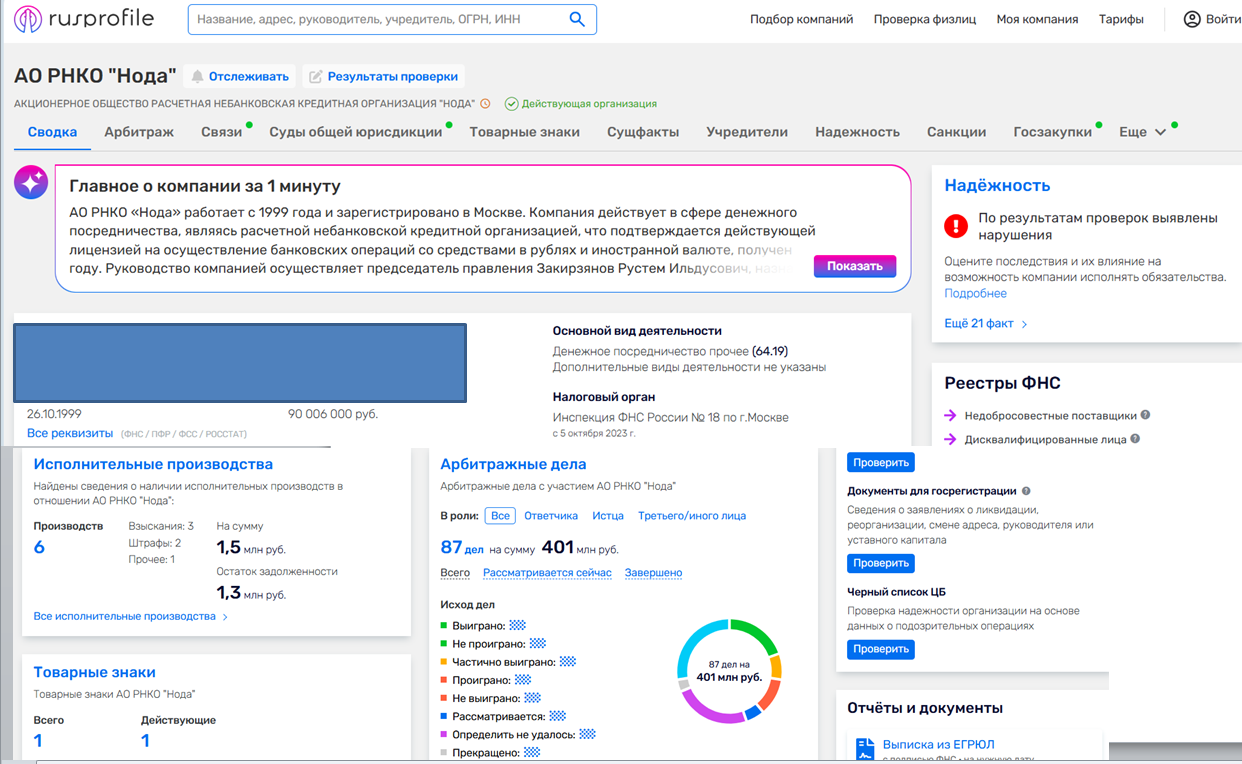1242x764 pixels.
Task: Open the Надёжность card heading
Action: [x=997, y=185]
